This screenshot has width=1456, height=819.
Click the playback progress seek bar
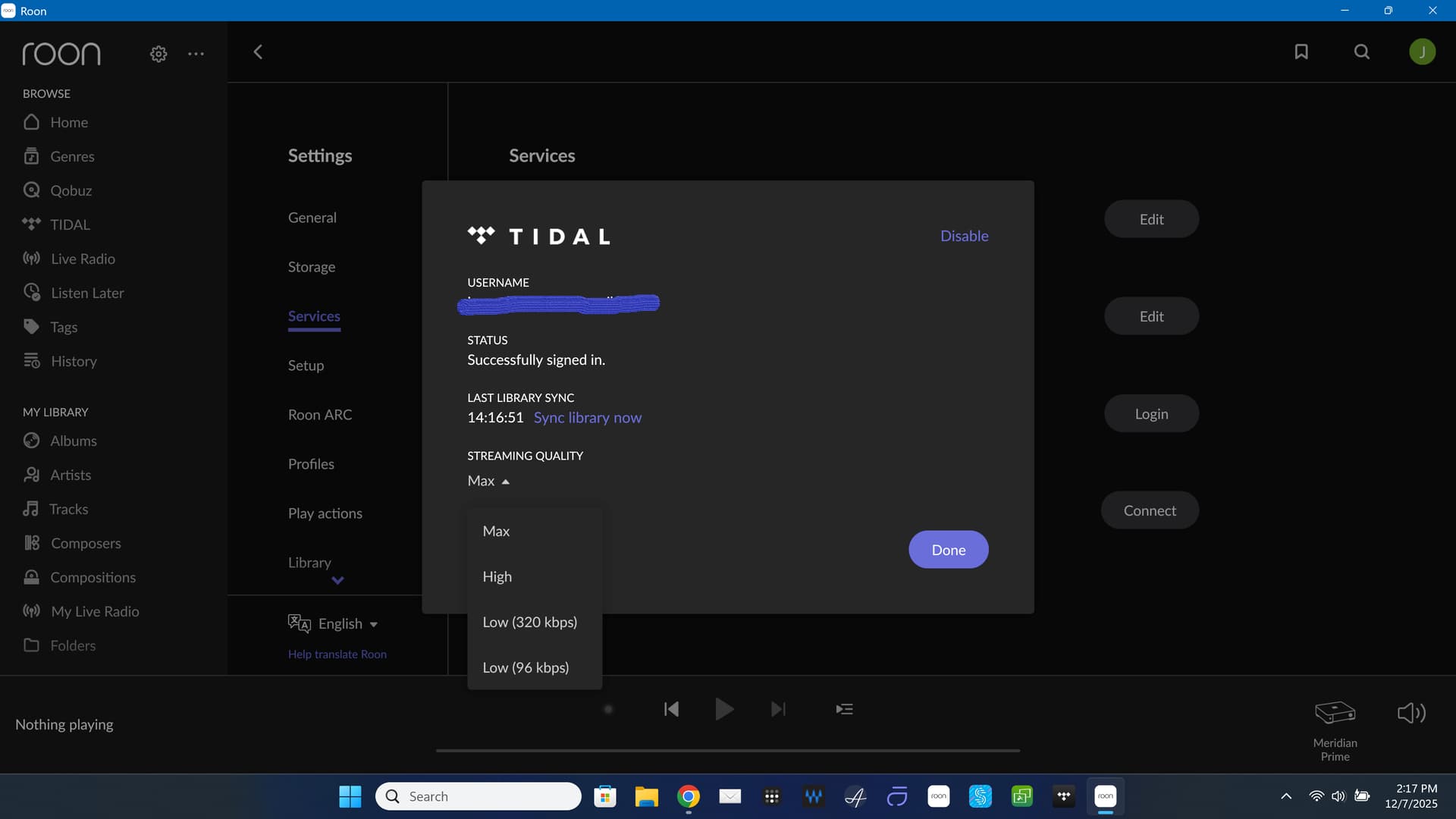pos(728,751)
